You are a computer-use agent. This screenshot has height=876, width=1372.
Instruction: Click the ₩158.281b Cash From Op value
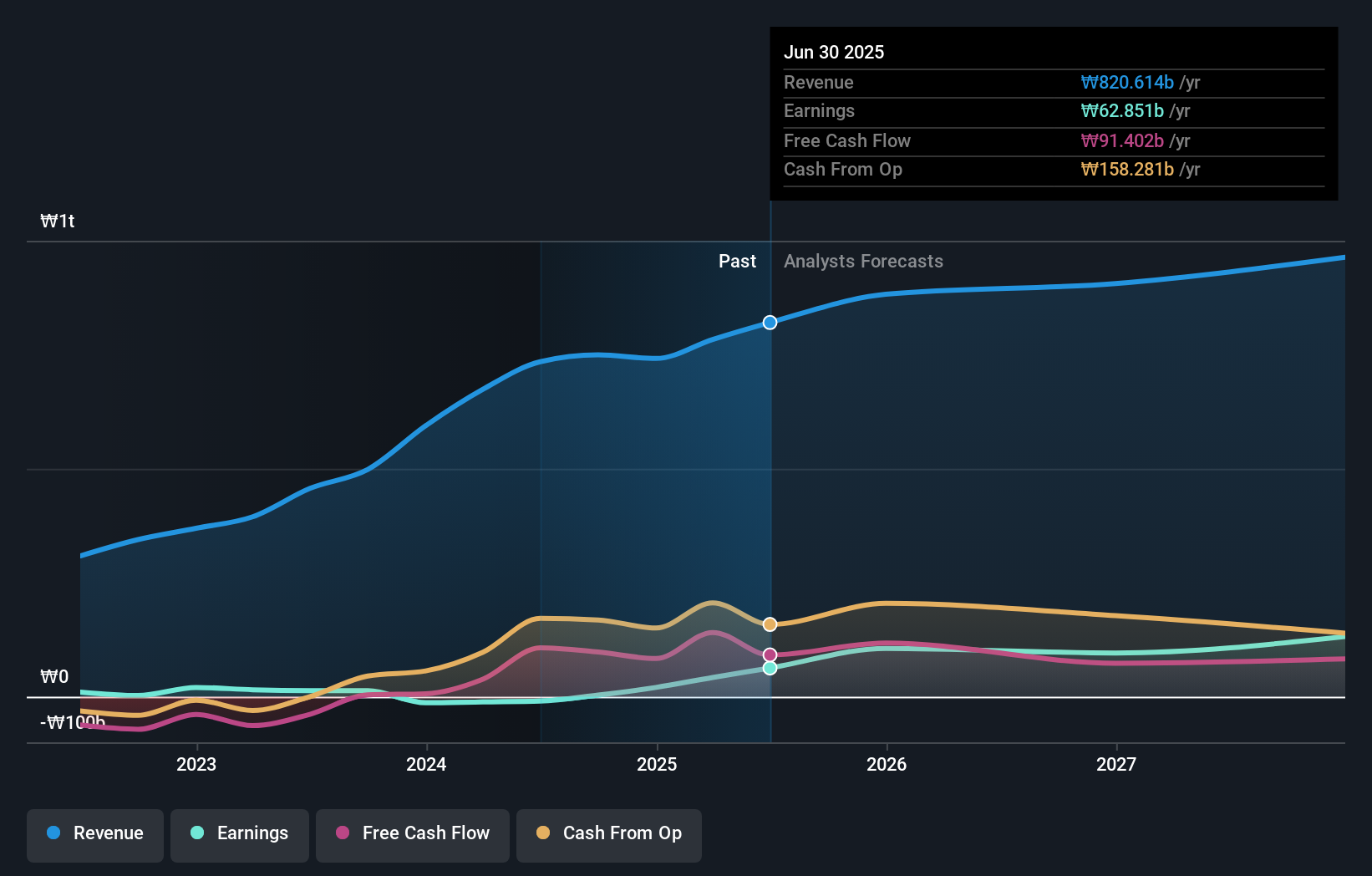tap(1140, 169)
